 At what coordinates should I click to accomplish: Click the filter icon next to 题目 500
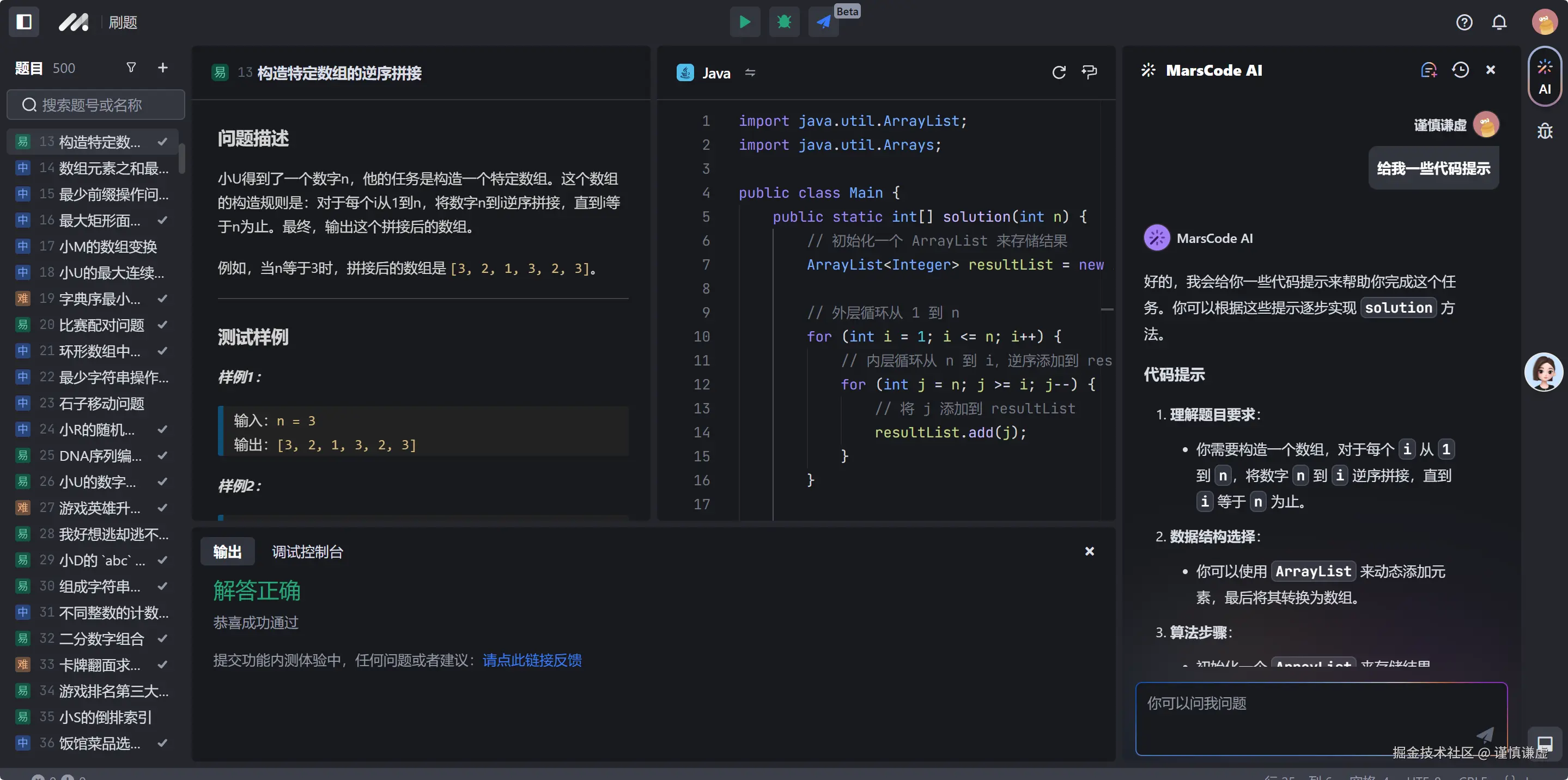[131, 68]
